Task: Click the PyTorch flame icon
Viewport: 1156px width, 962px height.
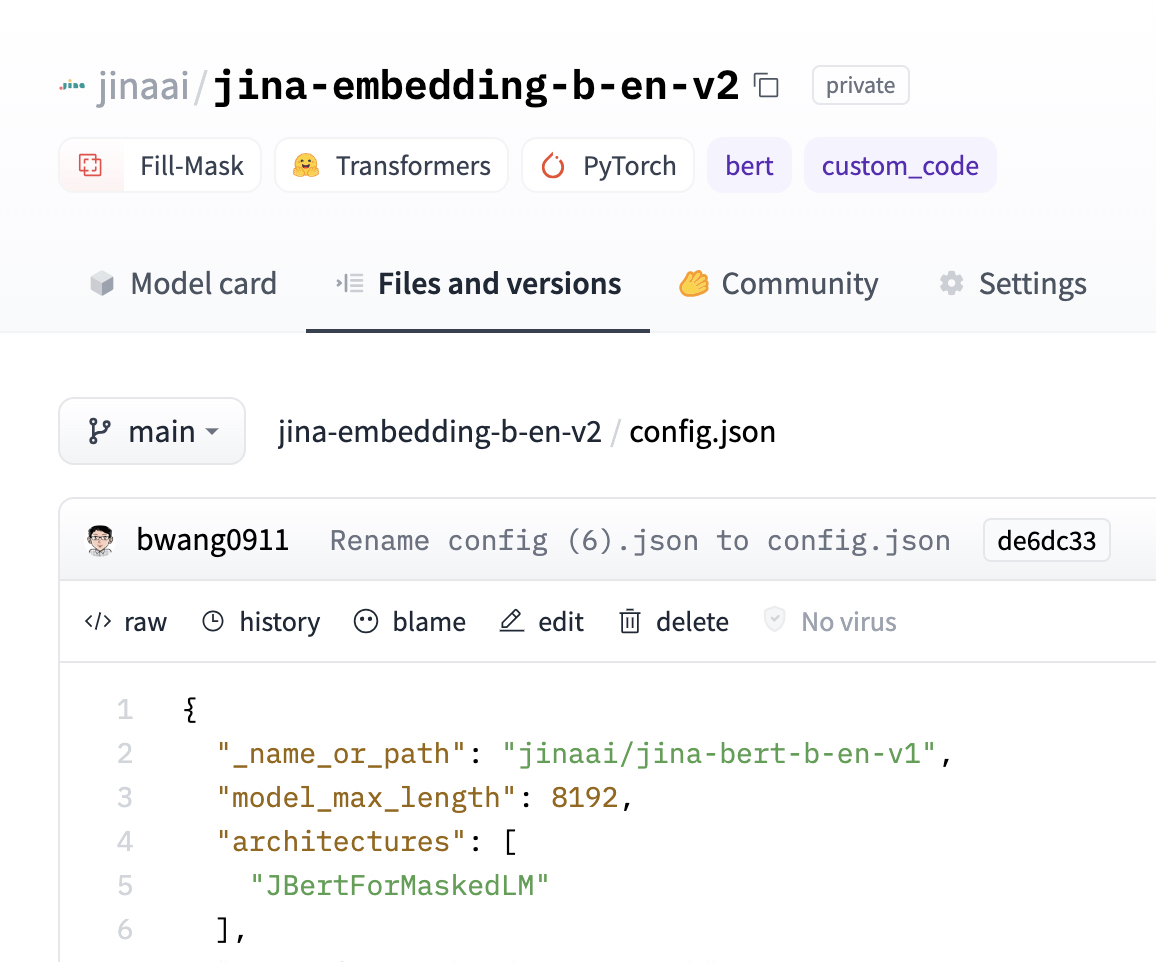Action: pyautogui.click(x=553, y=165)
